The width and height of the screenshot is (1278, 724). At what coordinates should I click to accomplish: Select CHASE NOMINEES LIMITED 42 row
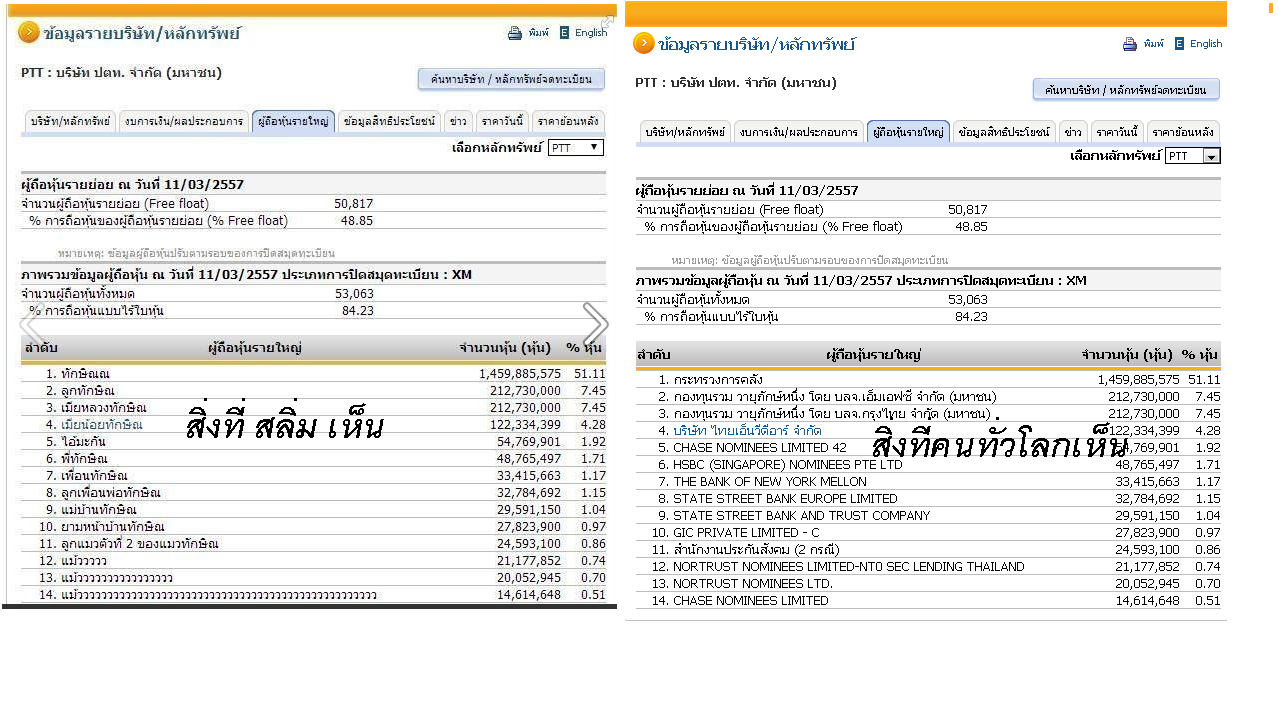tap(928, 447)
